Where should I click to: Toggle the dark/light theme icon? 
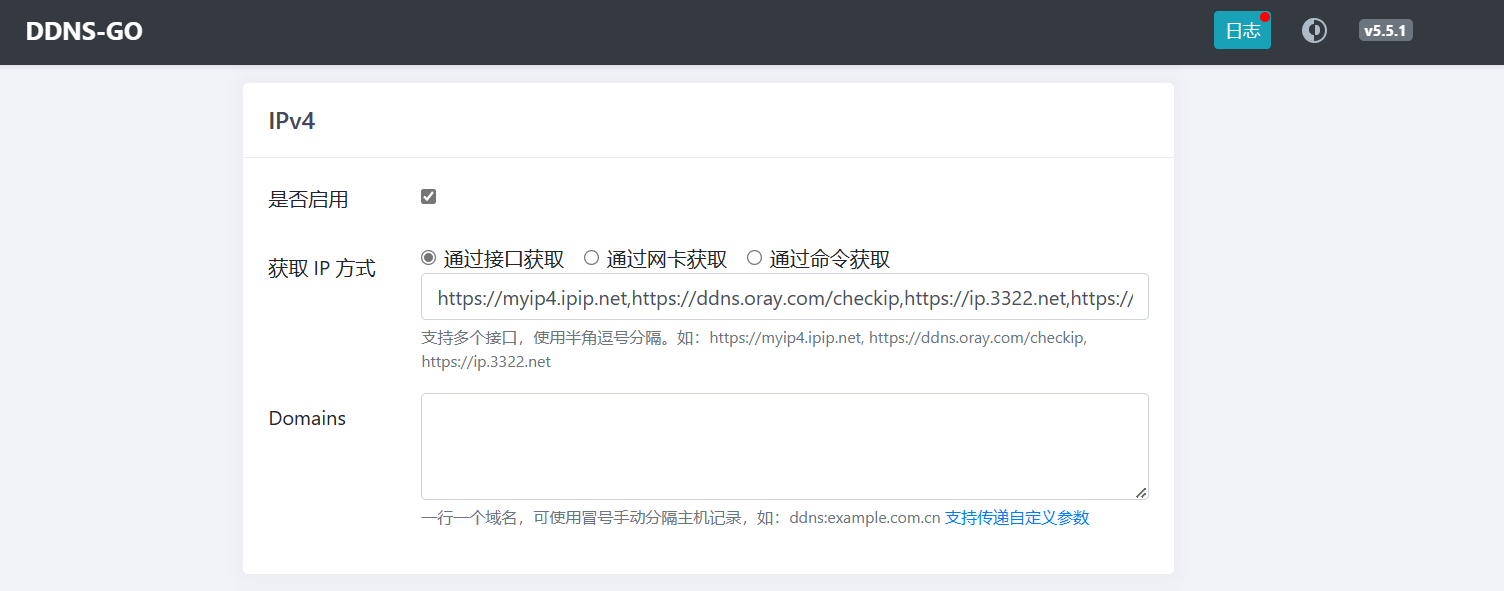[1314, 31]
